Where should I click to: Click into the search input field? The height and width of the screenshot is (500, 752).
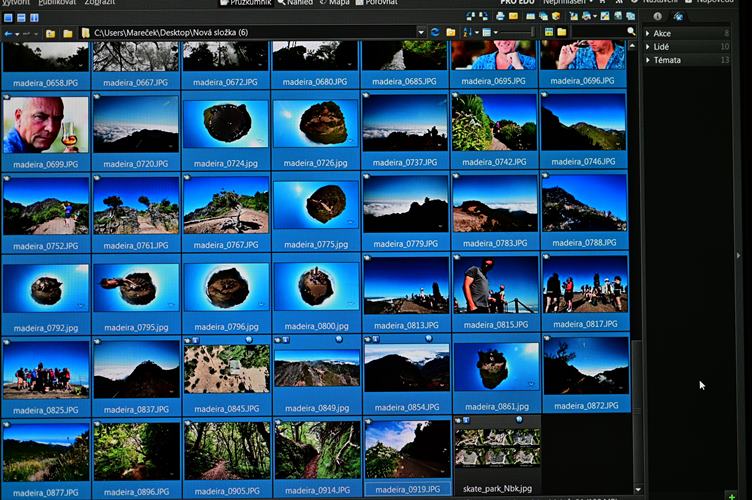point(599,32)
